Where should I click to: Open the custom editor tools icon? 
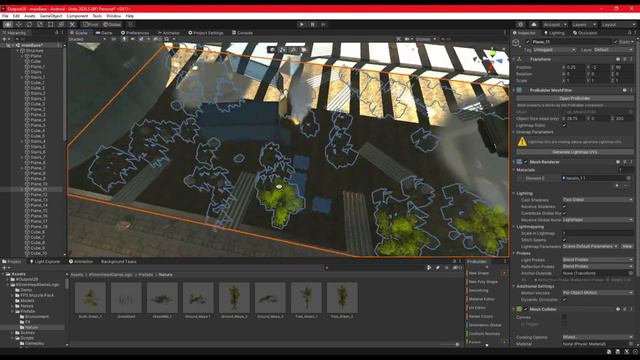click(72, 24)
